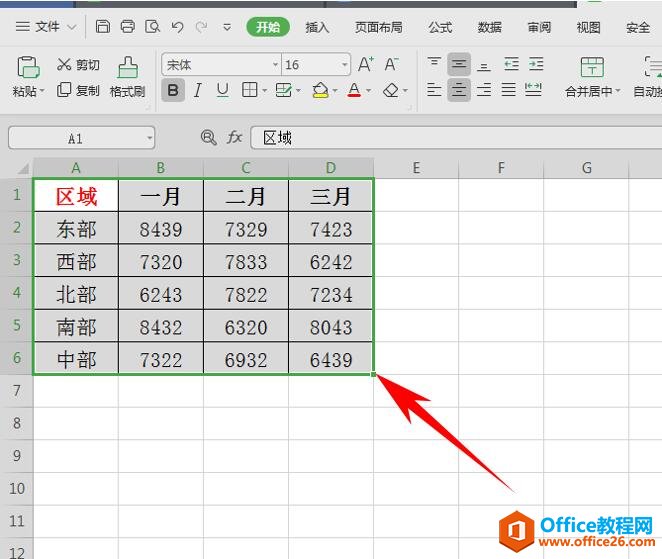Switch to the 公式 tab

click(x=440, y=27)
